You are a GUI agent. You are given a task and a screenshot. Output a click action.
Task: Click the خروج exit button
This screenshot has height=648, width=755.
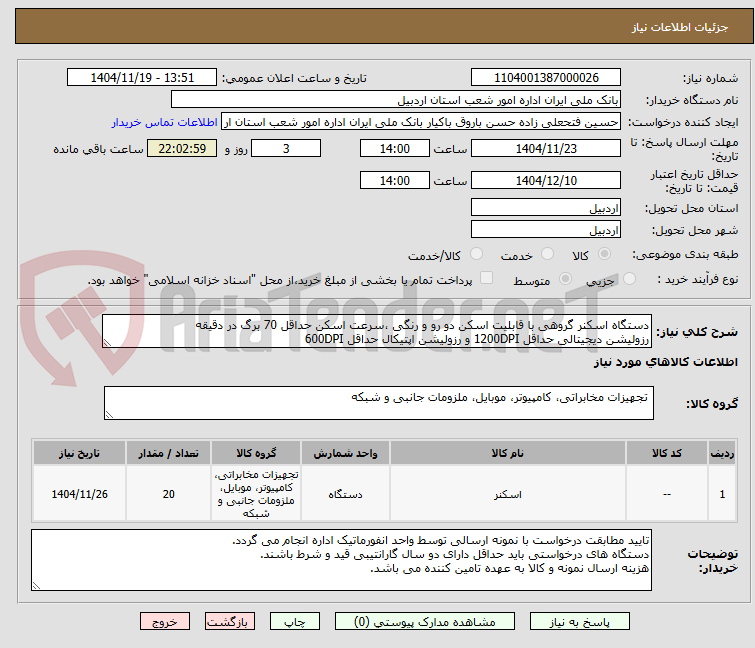[165, 622]
